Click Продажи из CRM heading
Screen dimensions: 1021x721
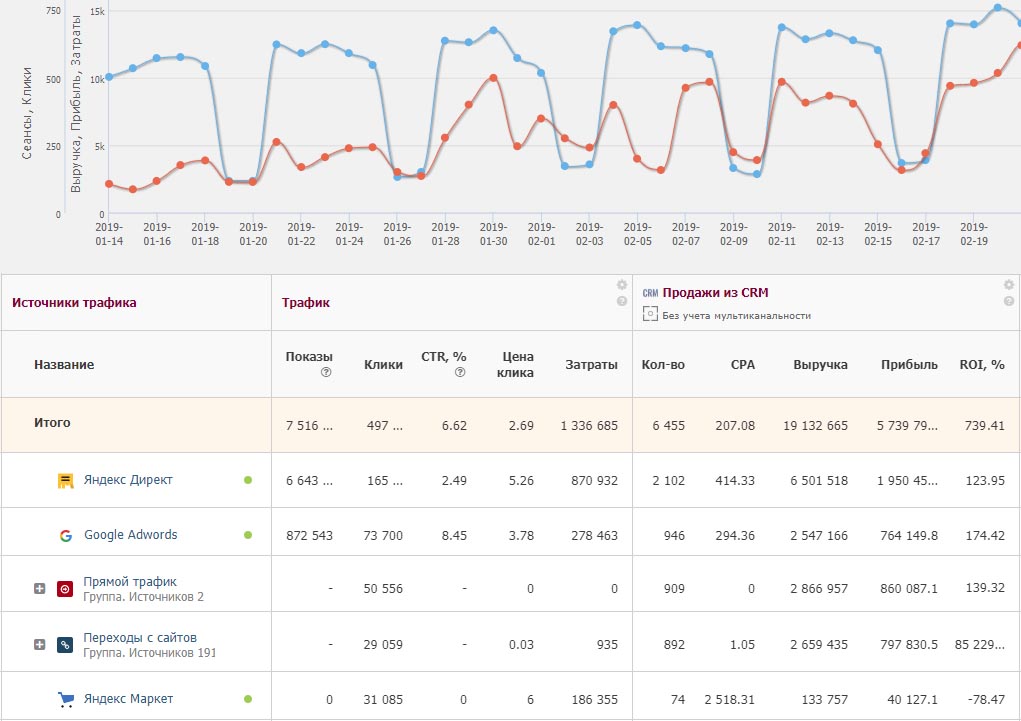coord(715,292)
